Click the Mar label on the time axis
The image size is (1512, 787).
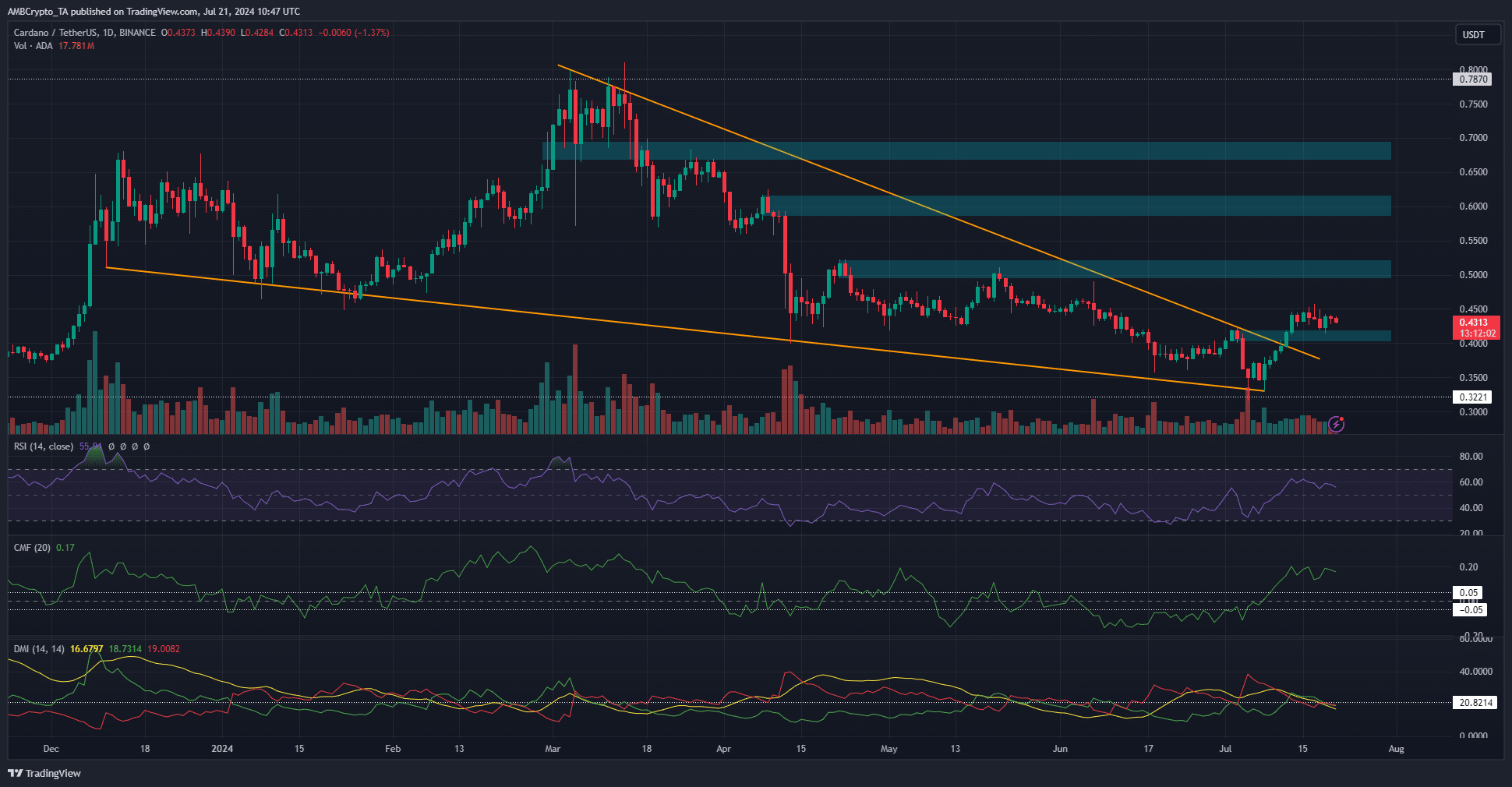pyautogui.click(x=553, y=749)
